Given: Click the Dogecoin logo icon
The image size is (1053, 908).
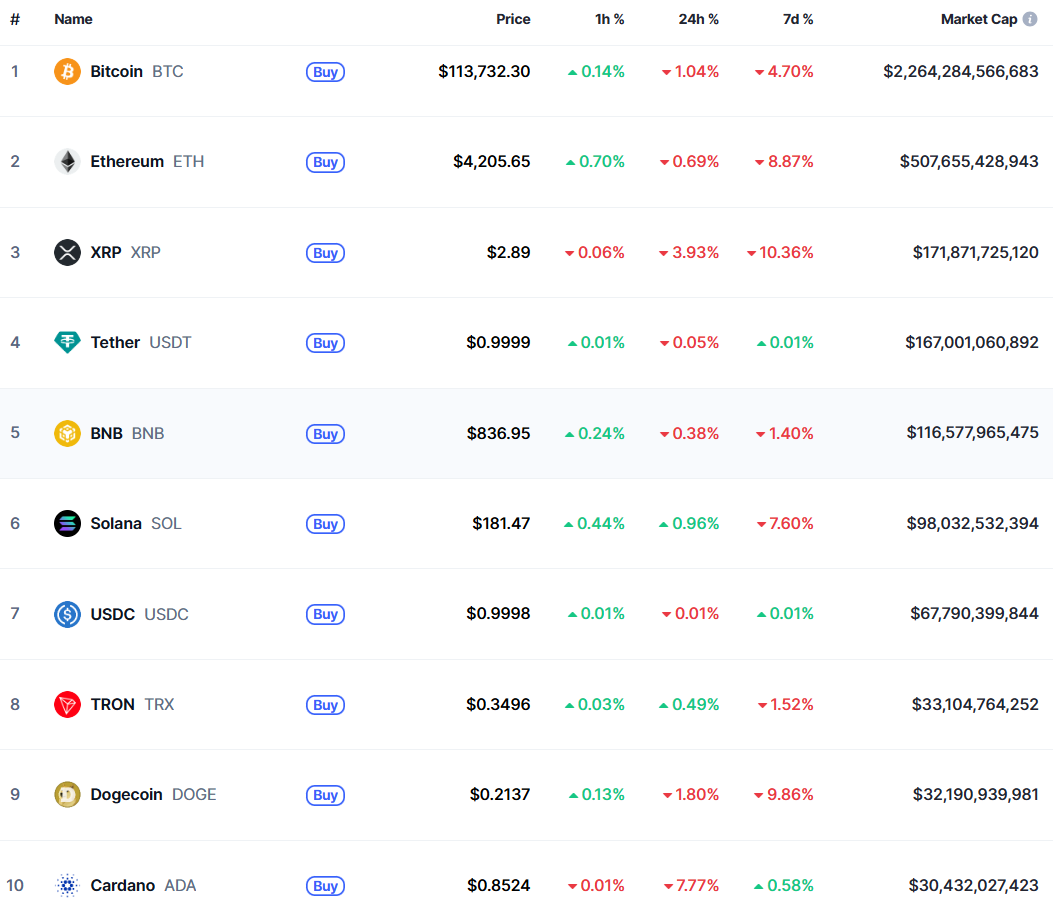Looking at the screenshot, I should pyautogui.click(x=67, y=795).
